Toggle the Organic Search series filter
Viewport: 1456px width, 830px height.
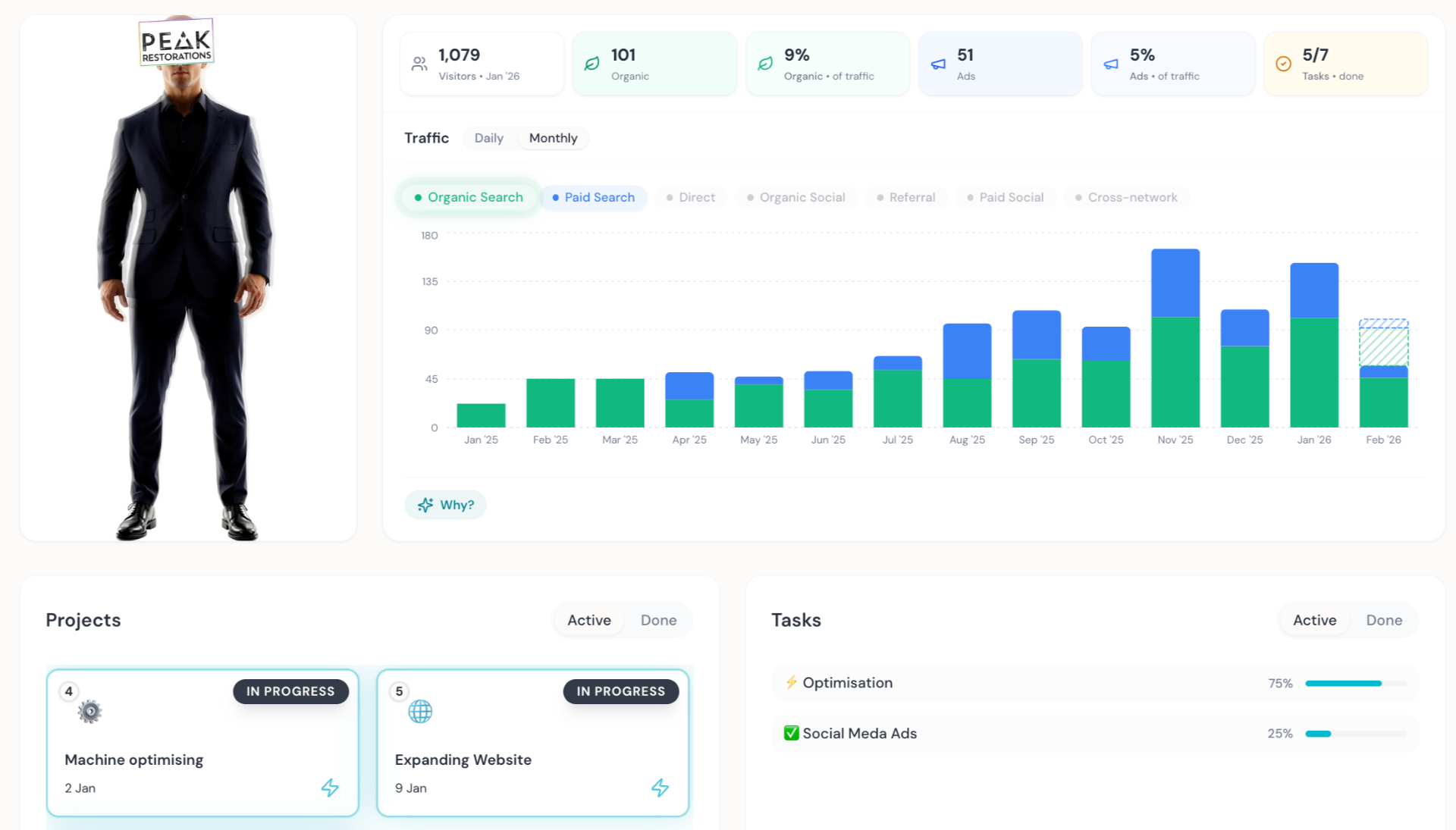(x=468, y=197)
